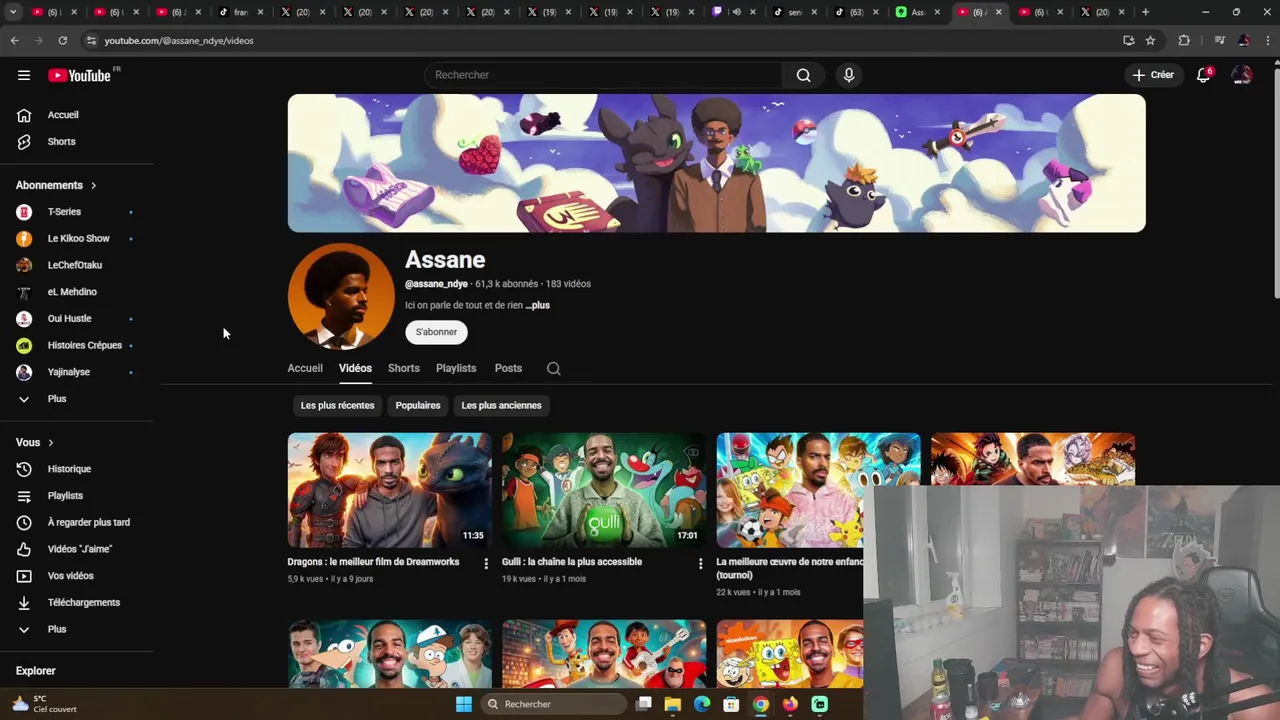Viewport: 1280px width, 720px height.
Task: Click the taskbar Rechercher search box
Action: pyautogui.click(x=552, y=704)
